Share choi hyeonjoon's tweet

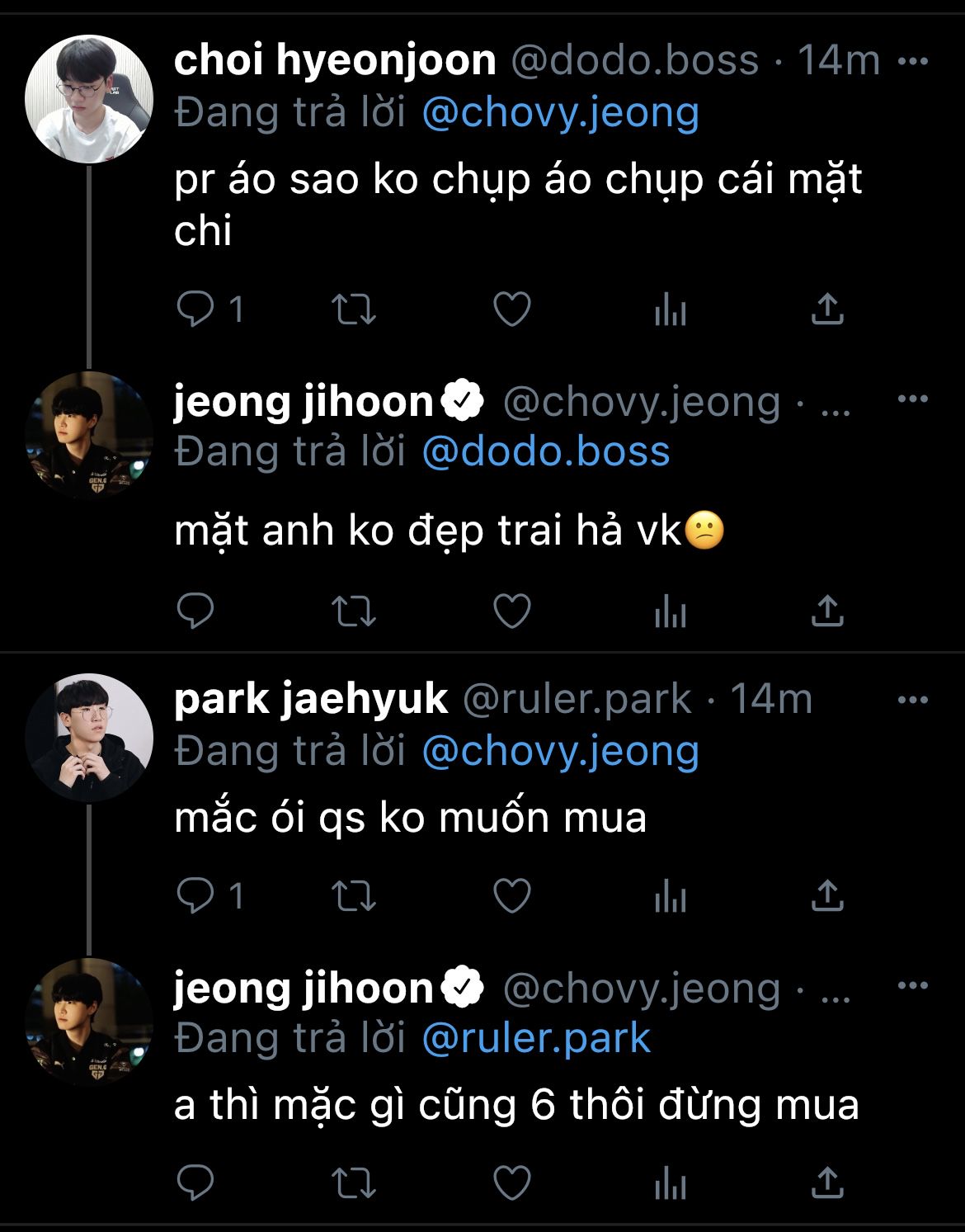click(827, 309)
